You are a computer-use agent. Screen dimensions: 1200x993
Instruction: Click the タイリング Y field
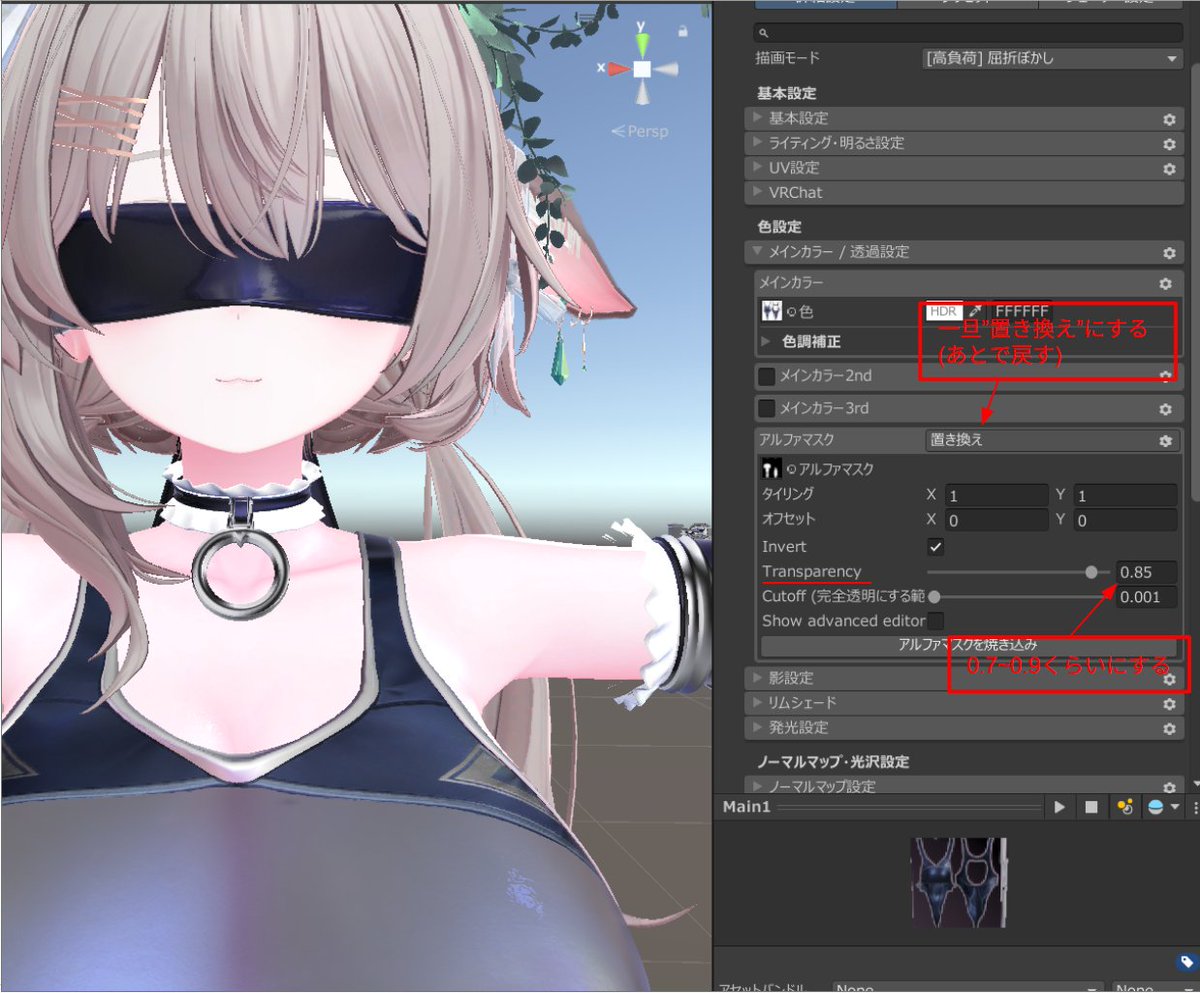click(x=1124, y=495)
